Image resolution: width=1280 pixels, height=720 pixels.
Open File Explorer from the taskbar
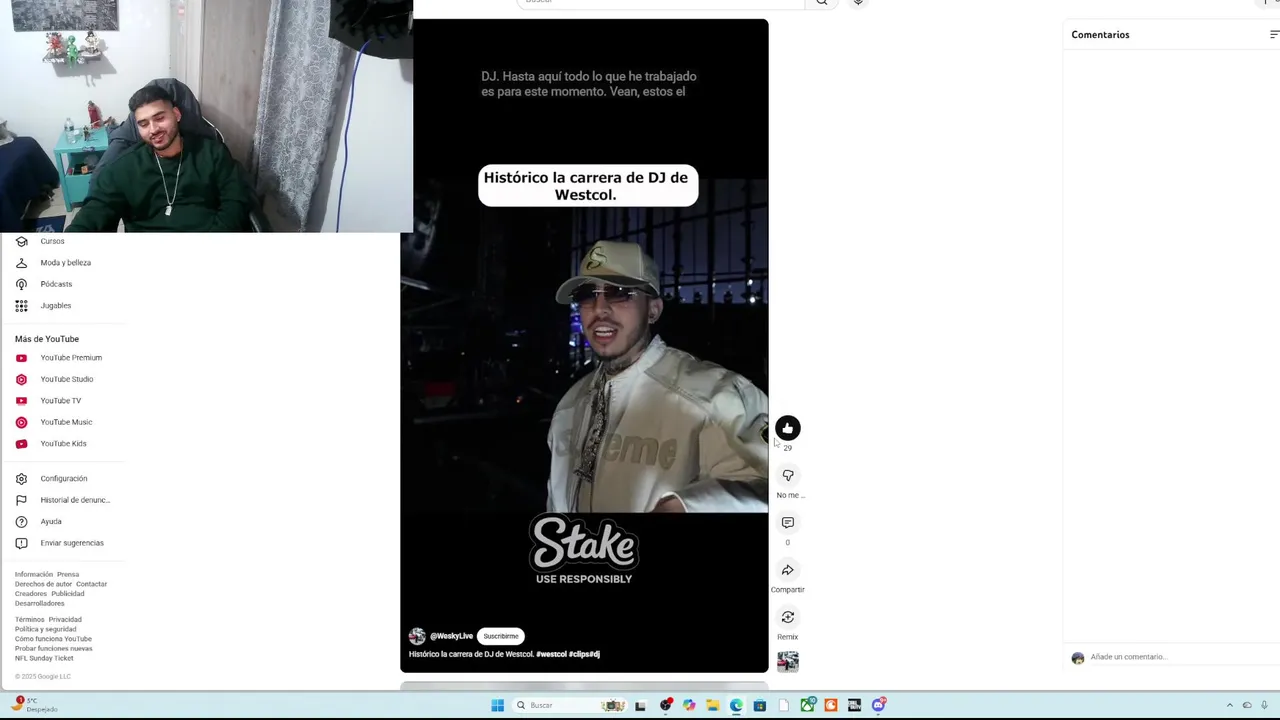pos(712,705)
